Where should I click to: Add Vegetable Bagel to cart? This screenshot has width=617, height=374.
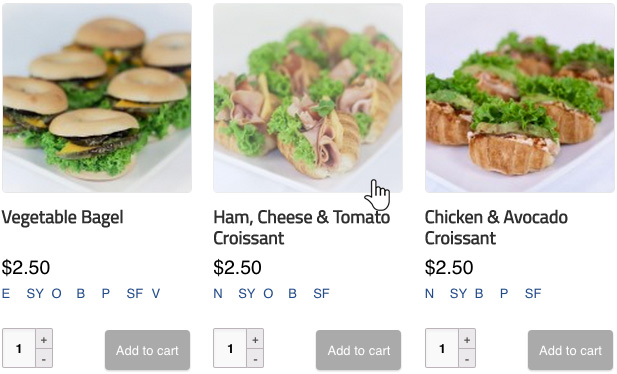(x=147, y=350)
